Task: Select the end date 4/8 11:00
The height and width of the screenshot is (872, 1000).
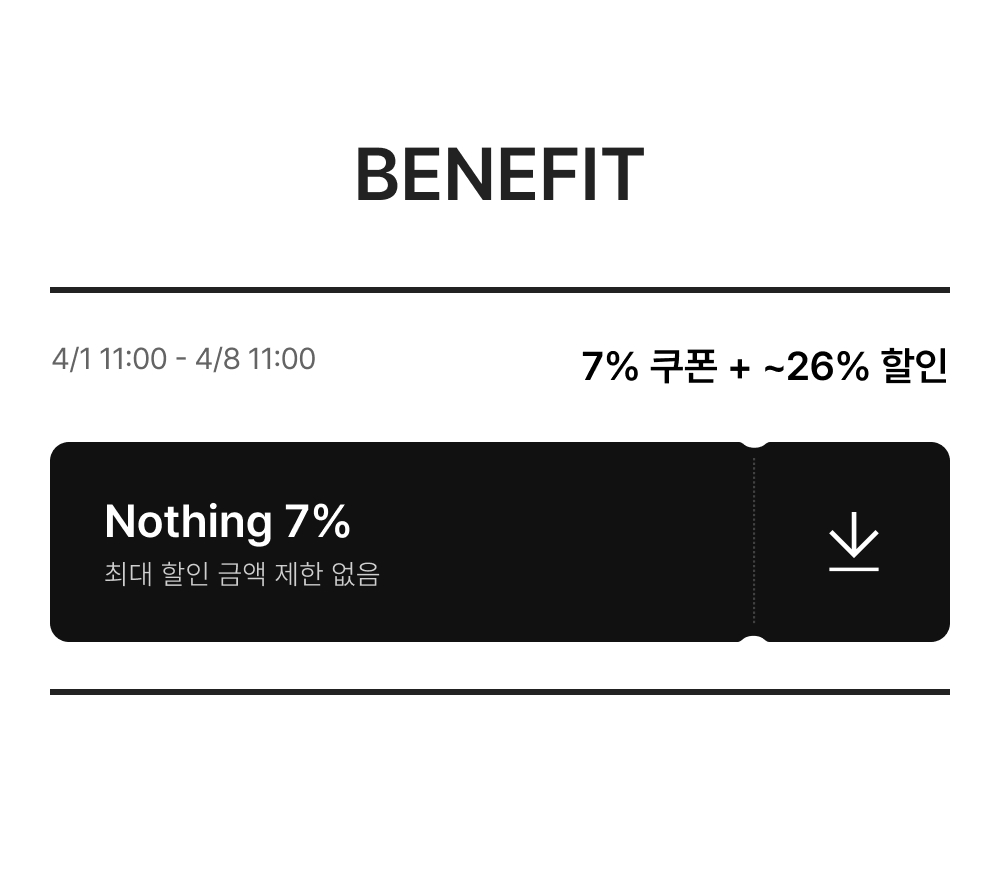Action: (255, 359)
